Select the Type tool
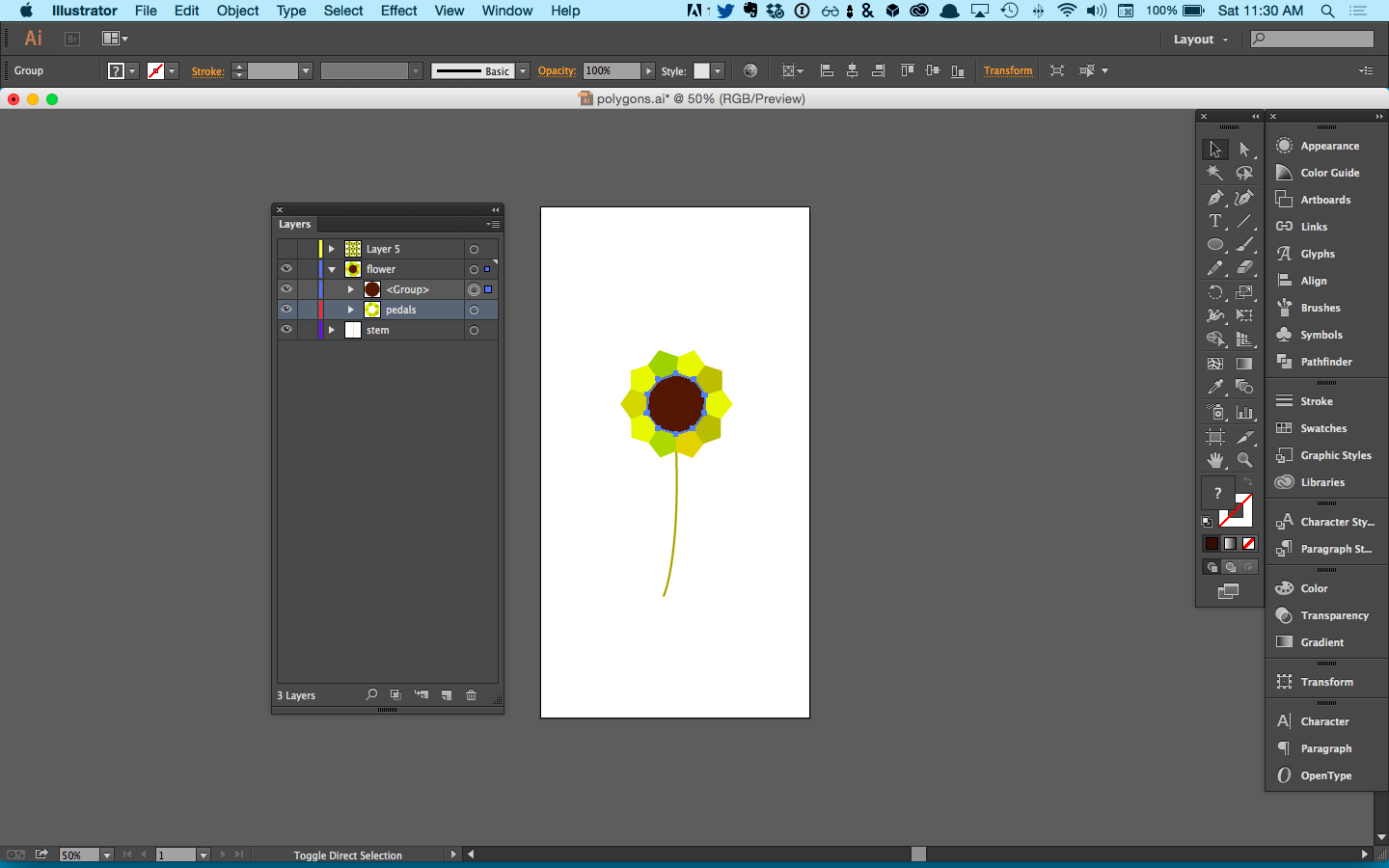 pyautogui.click(x=1215, y=221)
